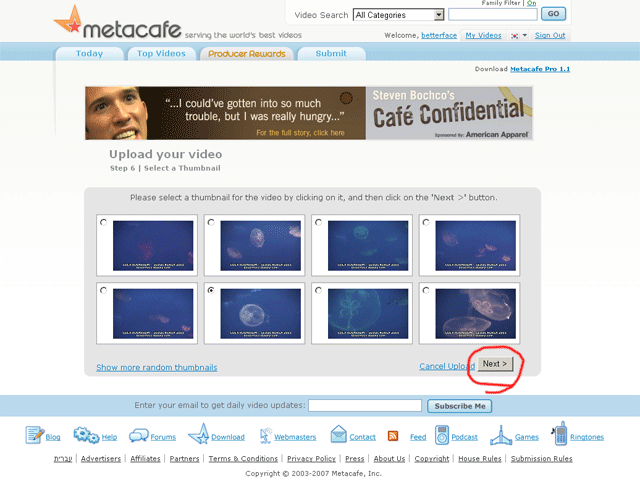Open the Privacy Policy link
The width and height of the screenshot is (640, 480).
pyautogui.click(x=311, y=459)
